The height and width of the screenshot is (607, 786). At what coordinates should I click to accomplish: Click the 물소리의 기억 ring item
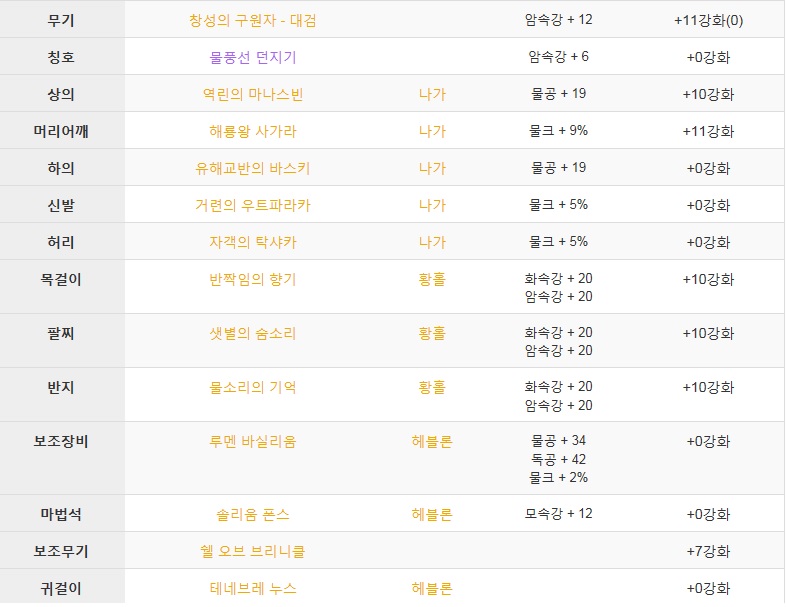click(x=252, y=387)
